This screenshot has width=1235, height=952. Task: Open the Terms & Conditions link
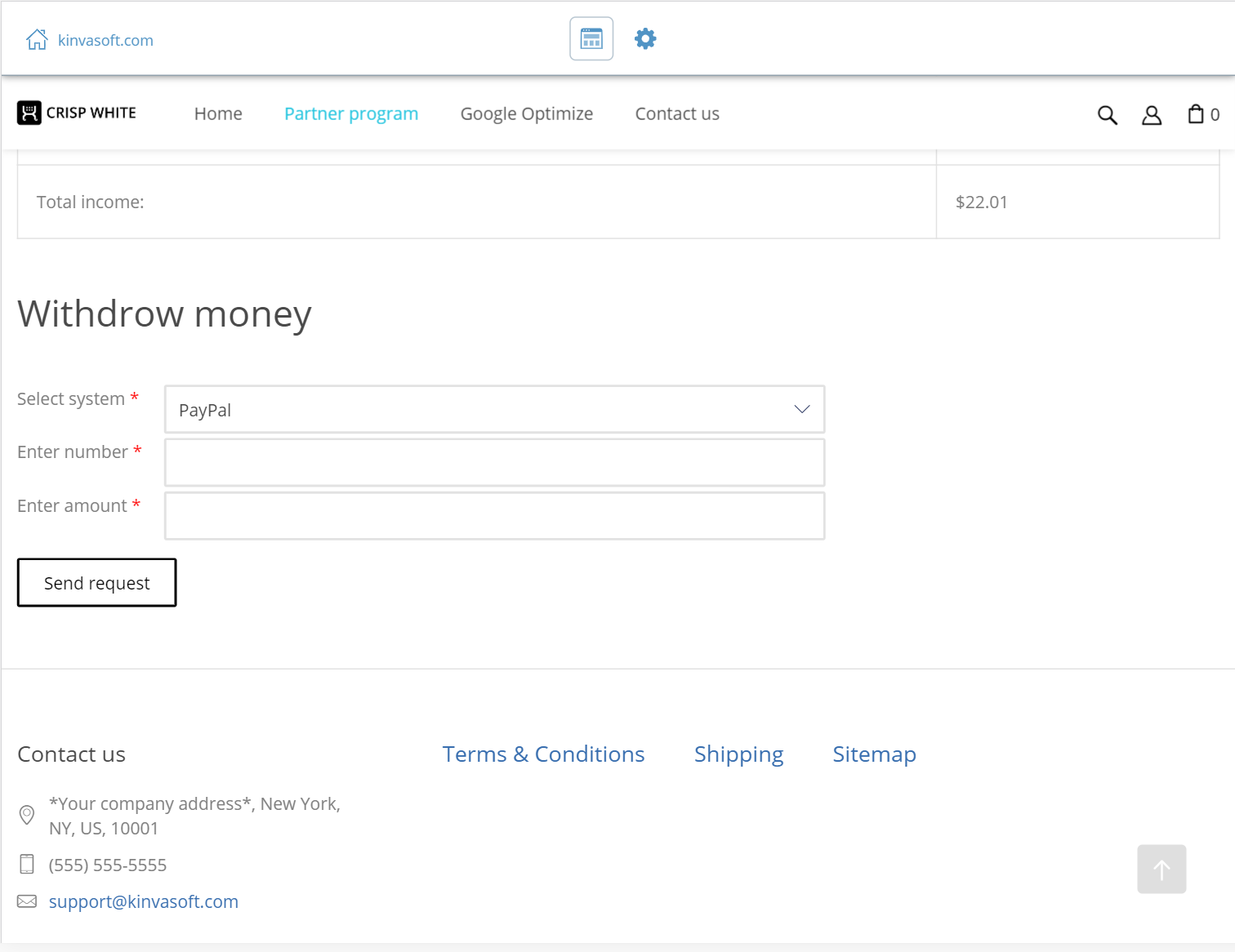click(543, 754)
